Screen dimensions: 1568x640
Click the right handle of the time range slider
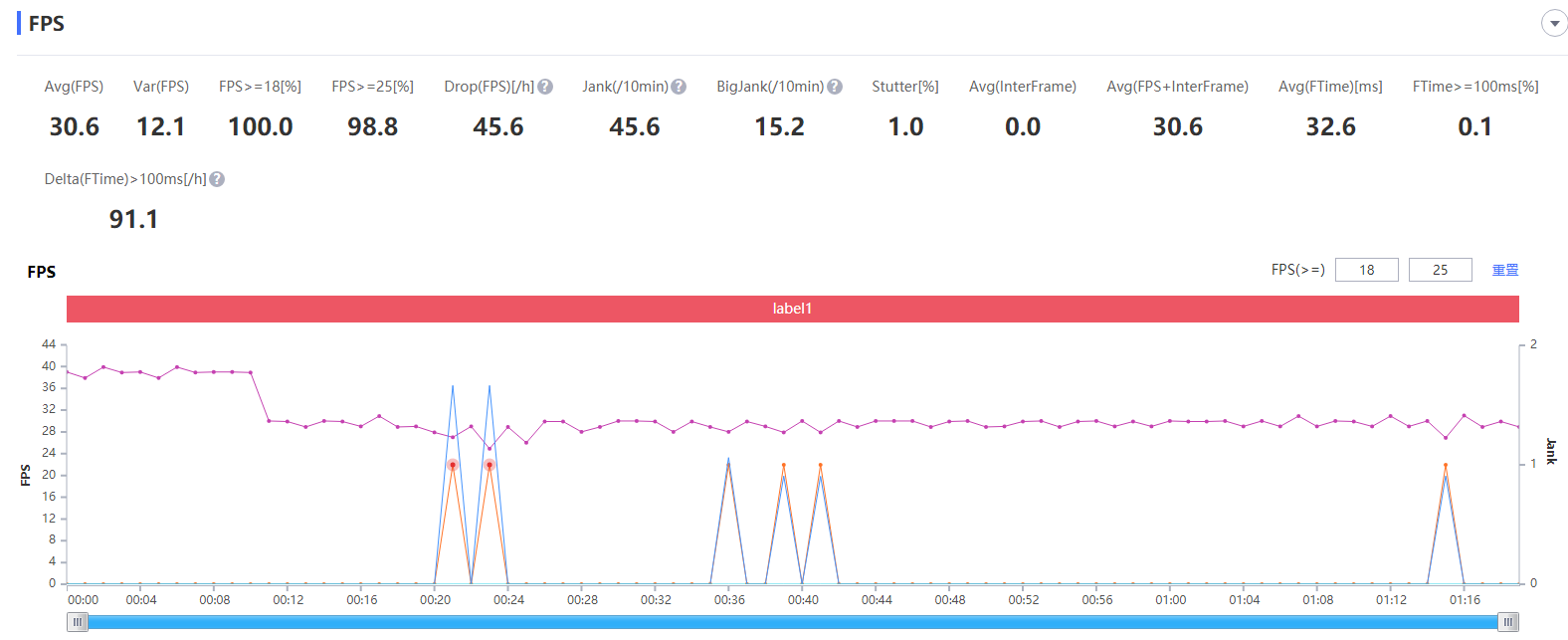click(1508, 622)
